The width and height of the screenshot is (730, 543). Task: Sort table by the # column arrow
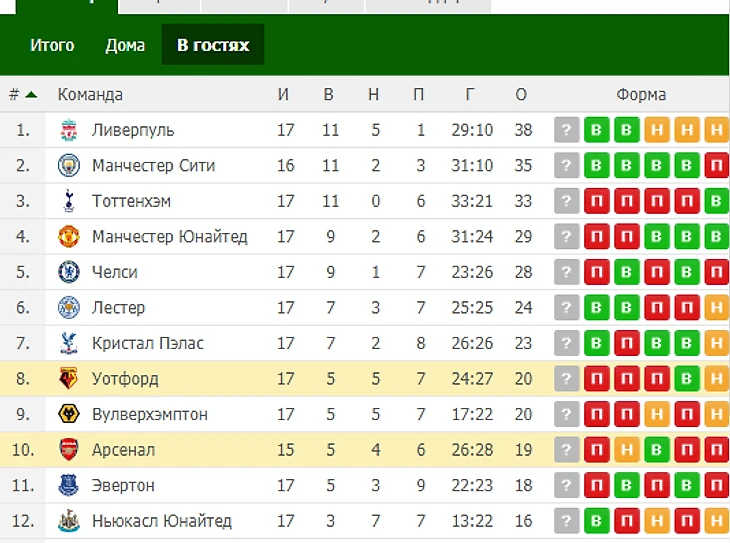pos(31,95)
